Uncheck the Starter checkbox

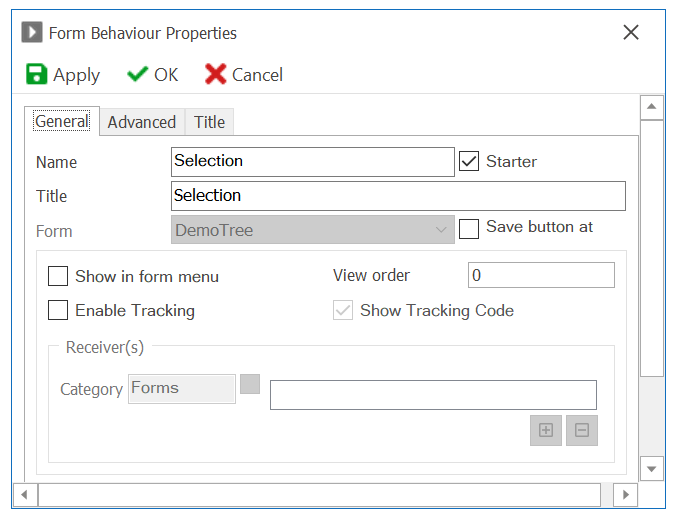click(x=469, y=161)
